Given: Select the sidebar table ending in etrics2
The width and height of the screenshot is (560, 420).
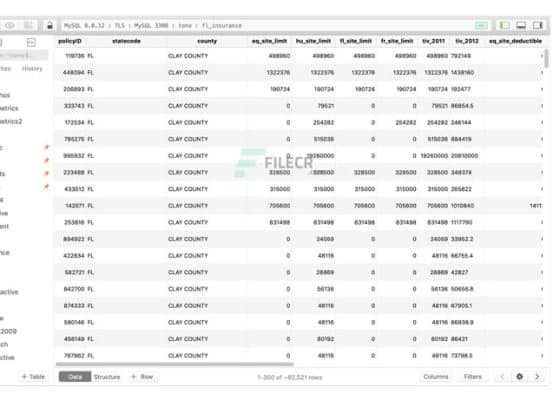Looking at the screenshot, I should (x=11, y=121).
